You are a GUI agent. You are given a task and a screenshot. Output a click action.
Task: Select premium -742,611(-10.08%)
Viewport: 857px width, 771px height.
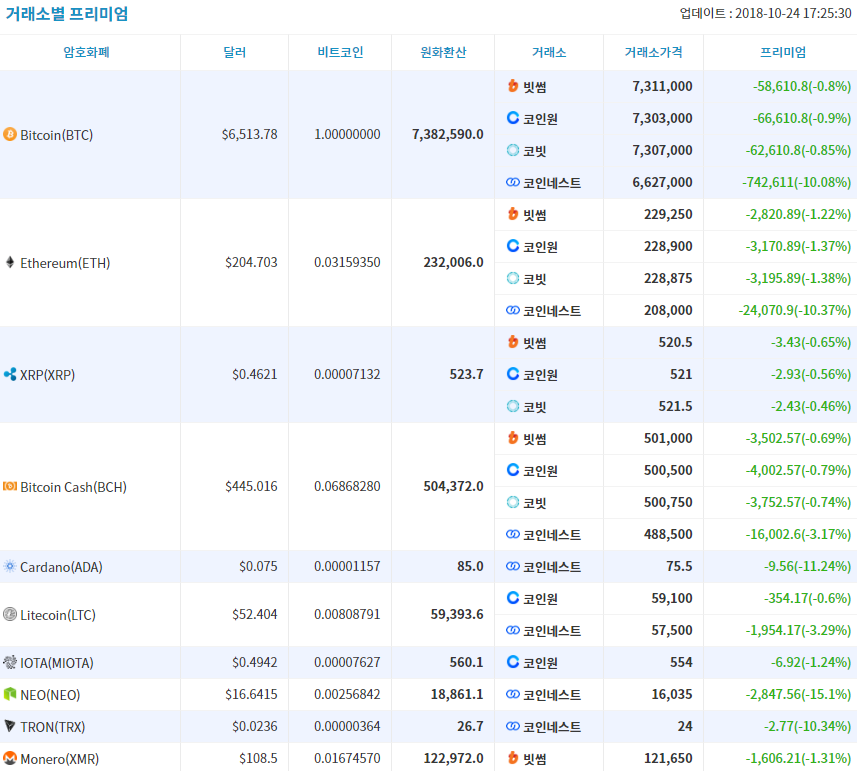796,183
